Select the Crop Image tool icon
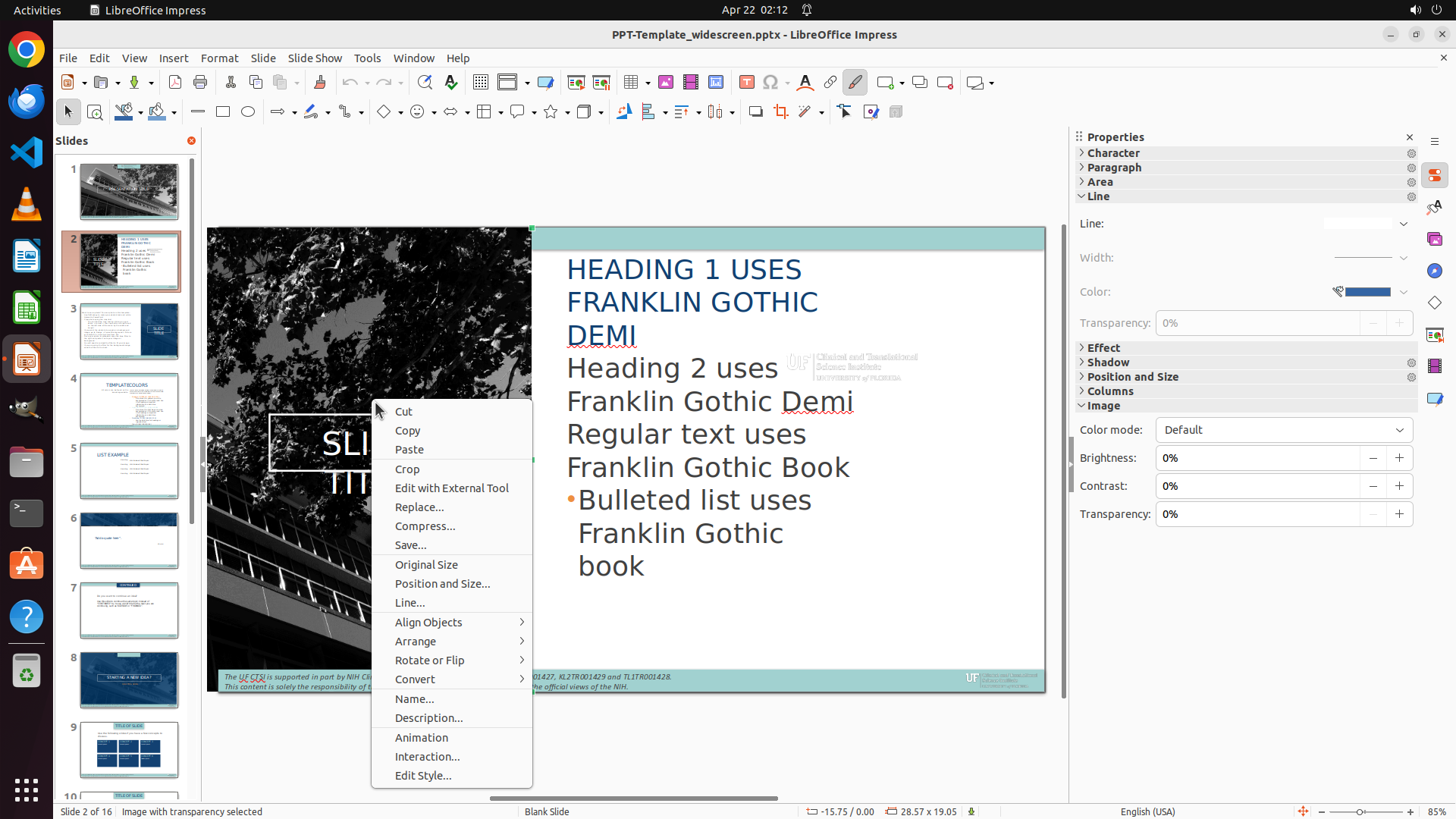Viewport: 1456px width, 819px height. pyautogui.click(x=780, y=112)
